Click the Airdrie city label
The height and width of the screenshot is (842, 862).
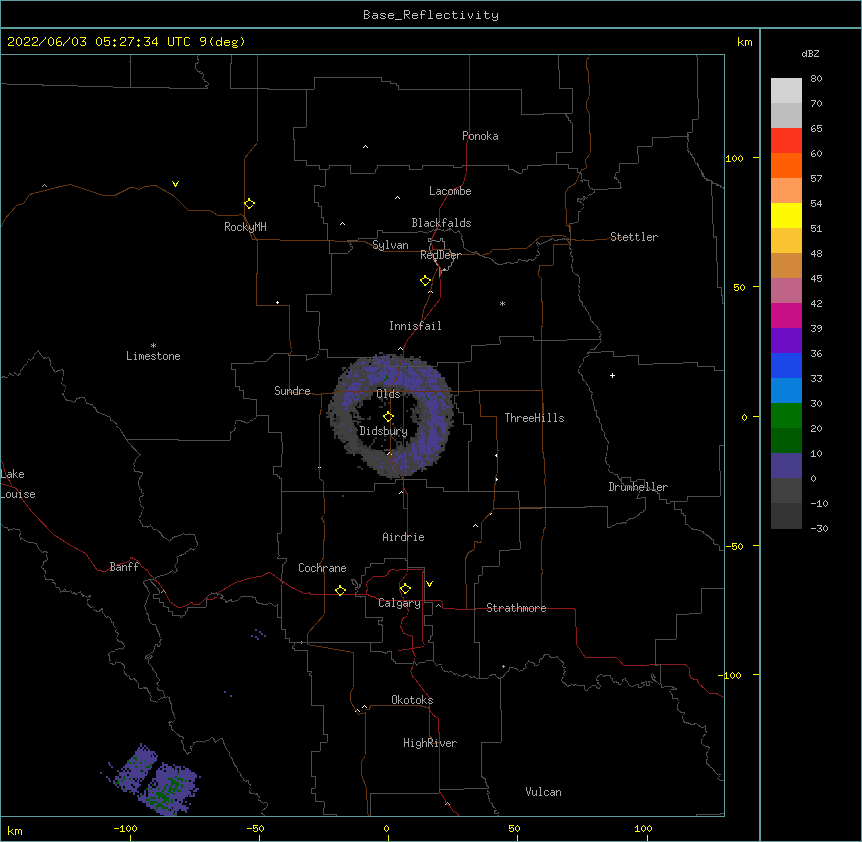tap(404, 537)
